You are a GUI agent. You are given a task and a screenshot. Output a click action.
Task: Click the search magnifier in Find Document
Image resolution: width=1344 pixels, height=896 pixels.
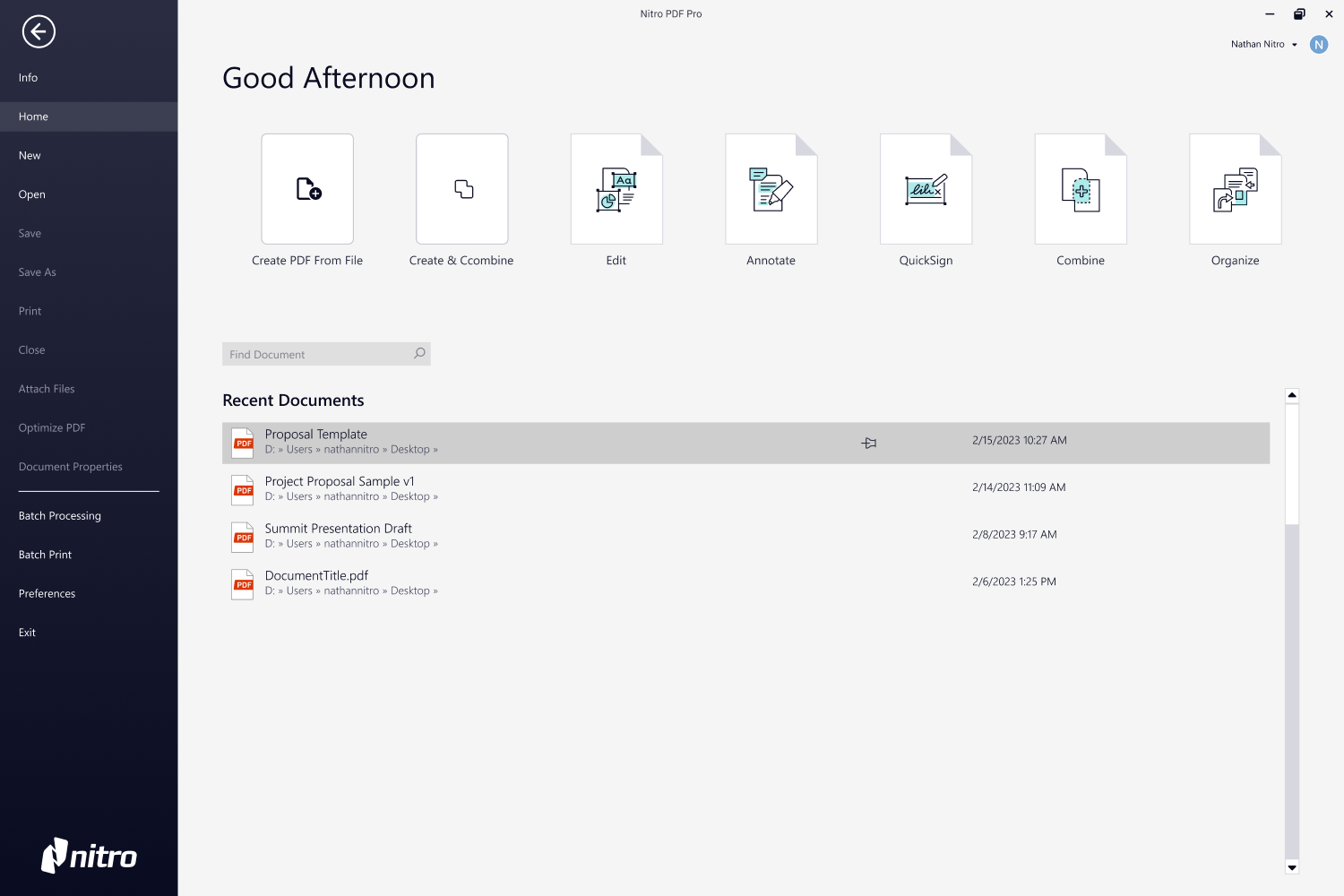[x=418, y=353]
